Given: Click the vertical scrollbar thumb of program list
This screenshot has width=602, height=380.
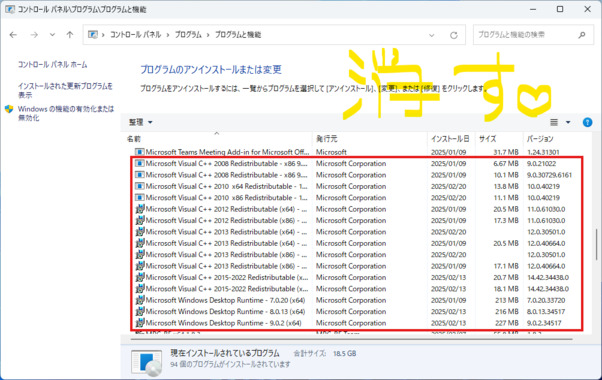Looking at the screenshot, I should coord(596,245).
